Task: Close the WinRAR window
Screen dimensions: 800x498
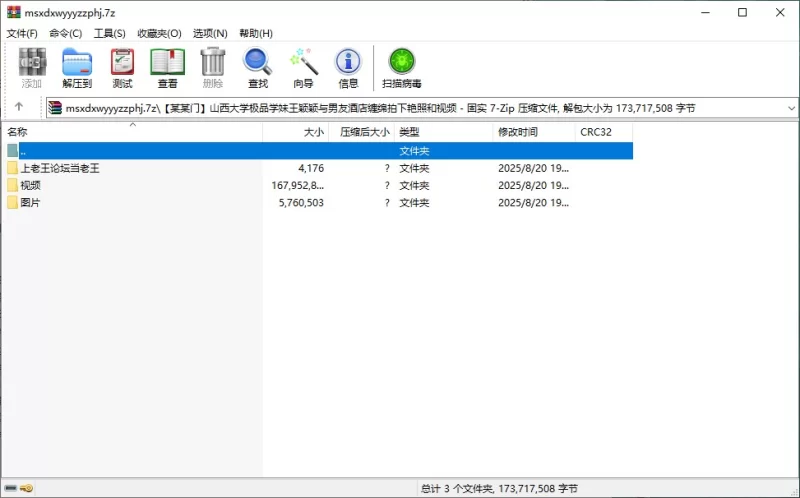Action: pos(780,12)
